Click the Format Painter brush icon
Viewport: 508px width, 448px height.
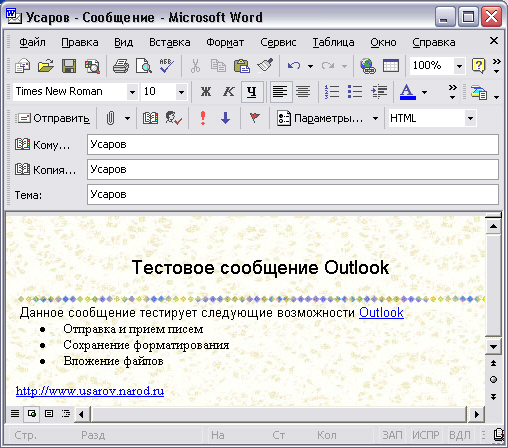tap(265, 65)
